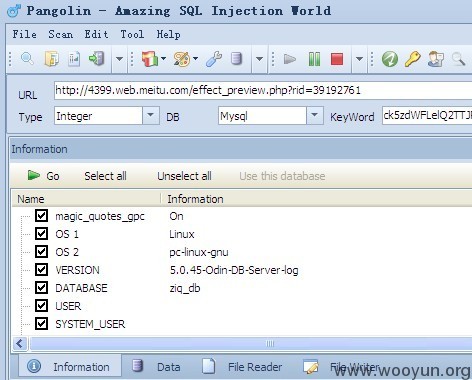Click the green pause bars icon
The image size is (472, 380).
click(x=314, y=59)
